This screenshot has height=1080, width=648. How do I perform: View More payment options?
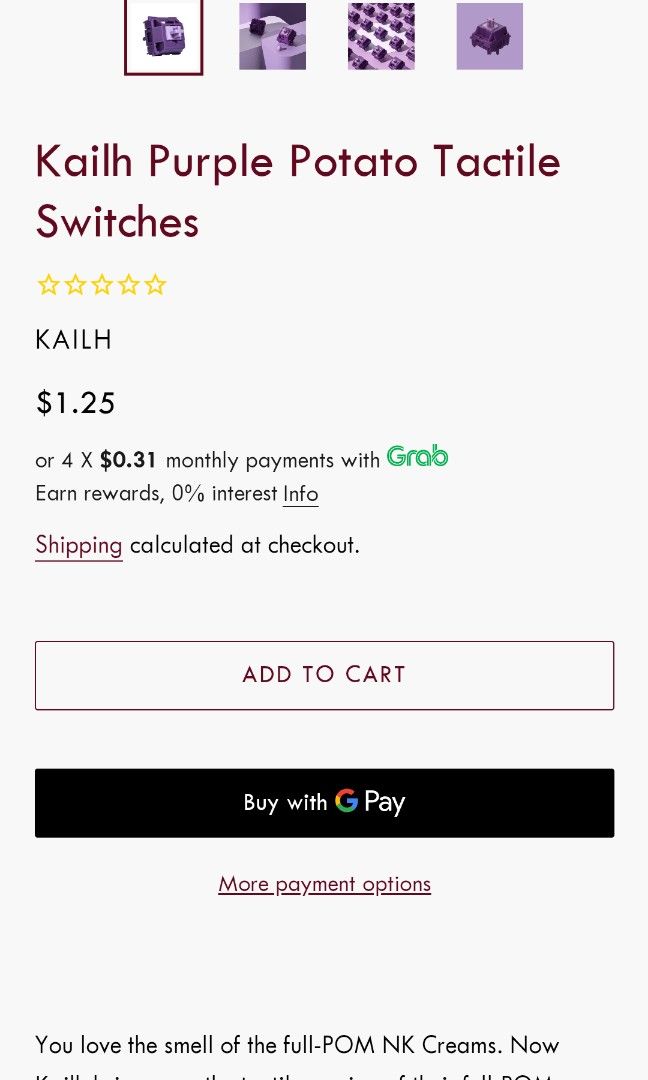pyautogui.click(x=324, y=883)
